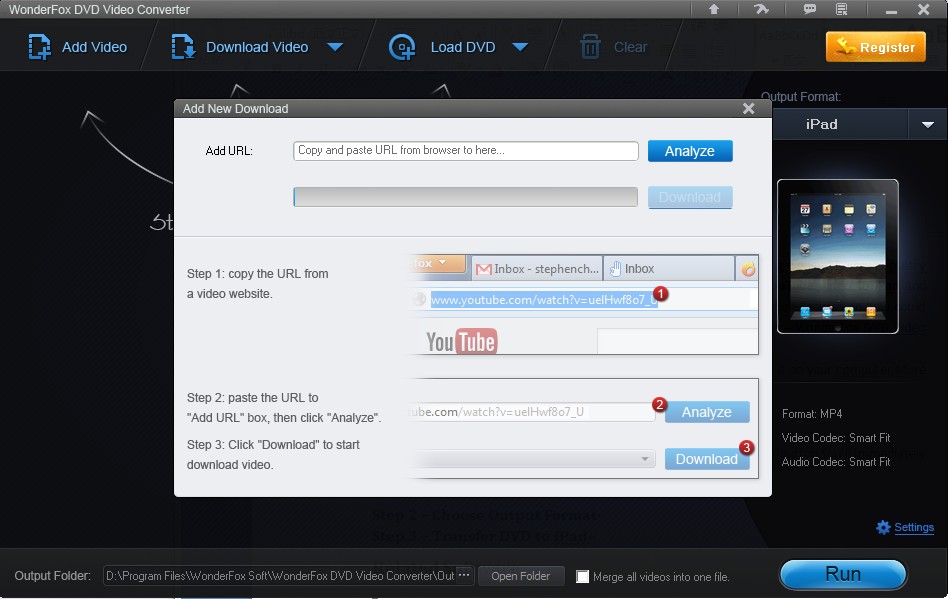Click the Step 2 and 3 tutorial image
948x599 pixels.
click(583, 429)
